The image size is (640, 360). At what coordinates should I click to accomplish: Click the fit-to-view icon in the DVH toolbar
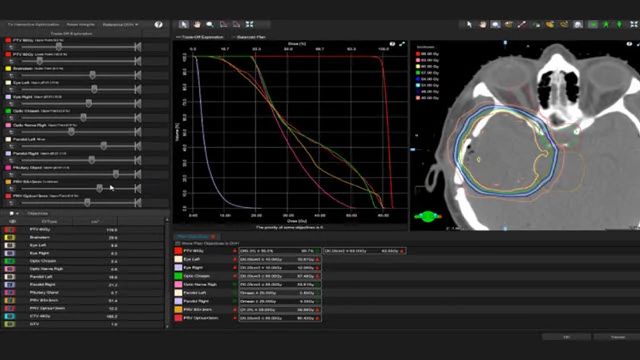[x=249, y=24]
